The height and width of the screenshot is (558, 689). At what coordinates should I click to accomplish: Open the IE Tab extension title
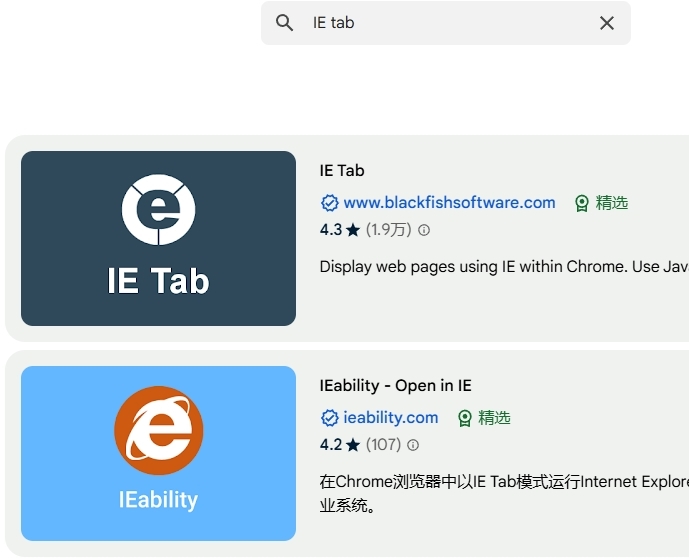[x=342, y=170]
